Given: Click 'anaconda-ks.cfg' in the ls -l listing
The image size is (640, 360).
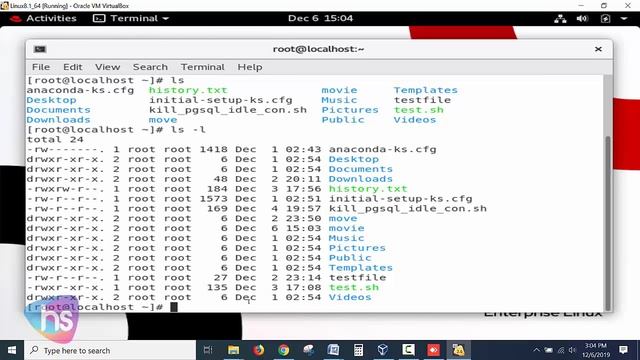Looking at the screenshot, I should point(383,149).
